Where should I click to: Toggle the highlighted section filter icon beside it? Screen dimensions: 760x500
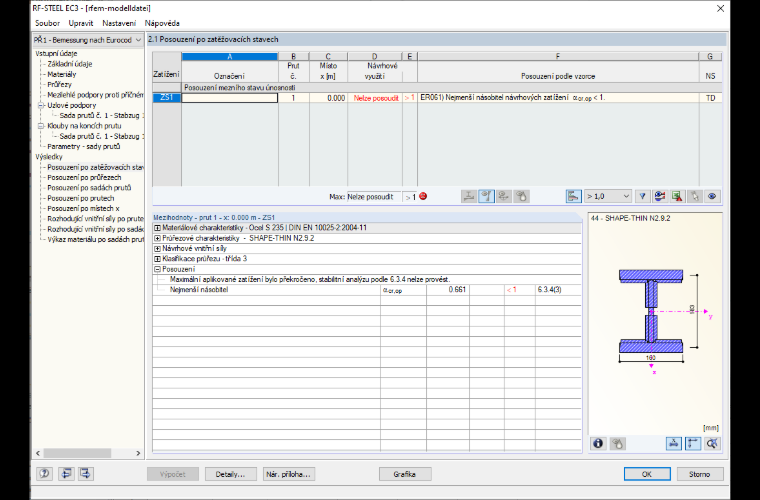click(x=486, y=196)
